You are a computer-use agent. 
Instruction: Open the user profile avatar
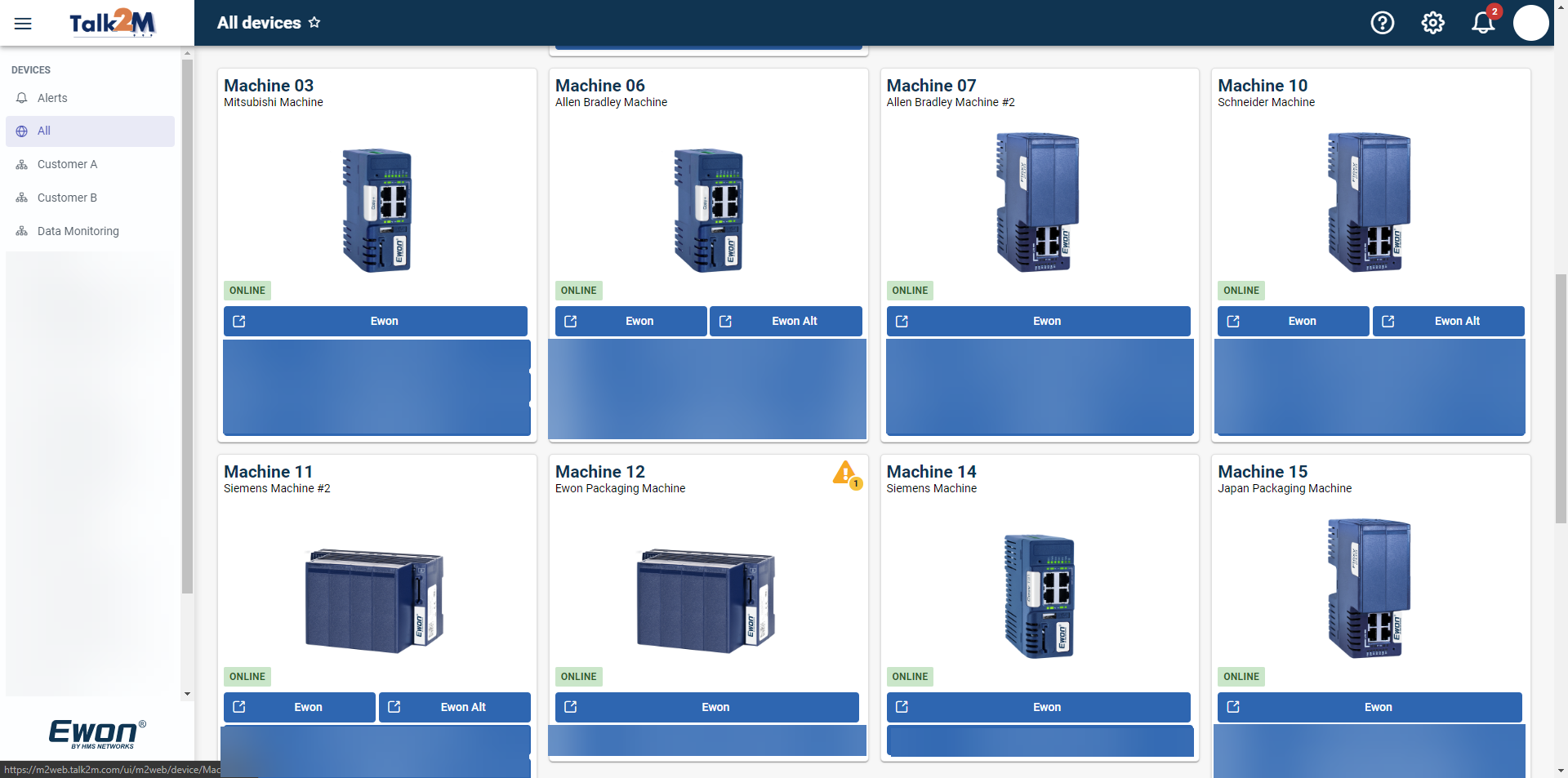[x=1530, y=23]
